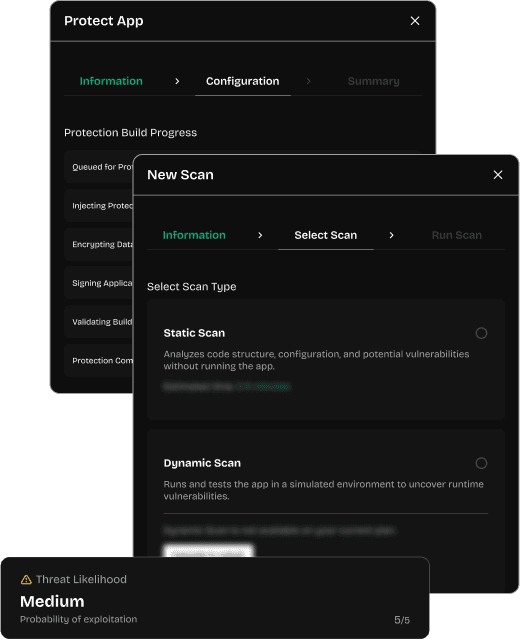
Task: Click the Dynamic Scan heading
Action: coord(202,463)
